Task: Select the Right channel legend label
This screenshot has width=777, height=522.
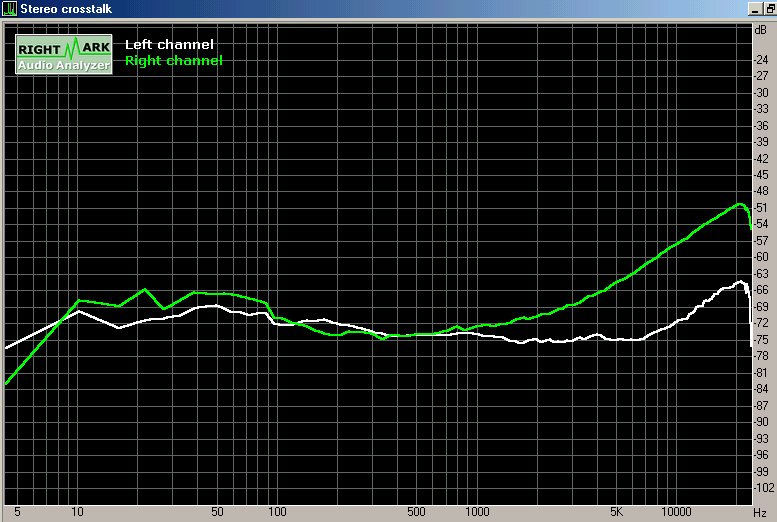Action: click(174, 60)
